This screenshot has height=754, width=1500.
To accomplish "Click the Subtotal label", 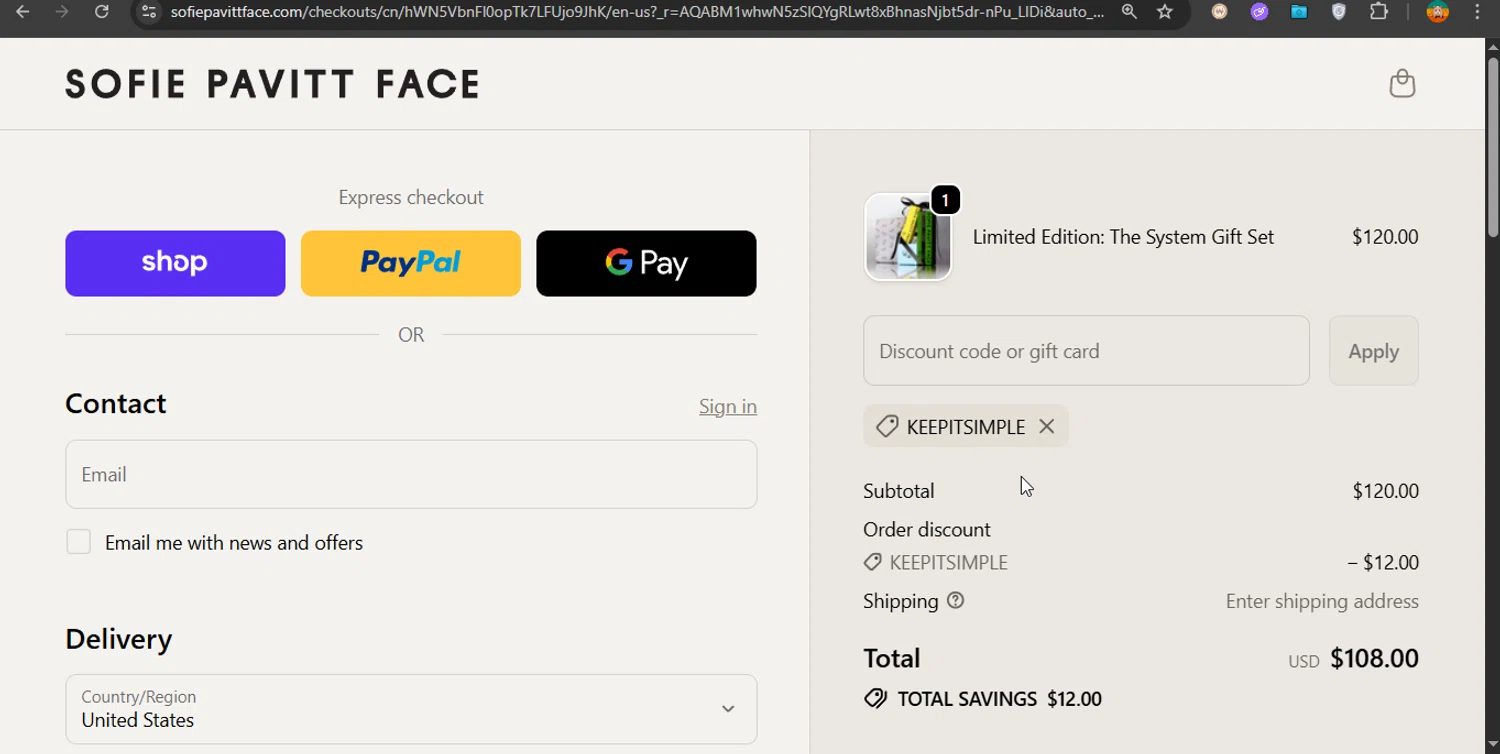I will pos(899,491).
